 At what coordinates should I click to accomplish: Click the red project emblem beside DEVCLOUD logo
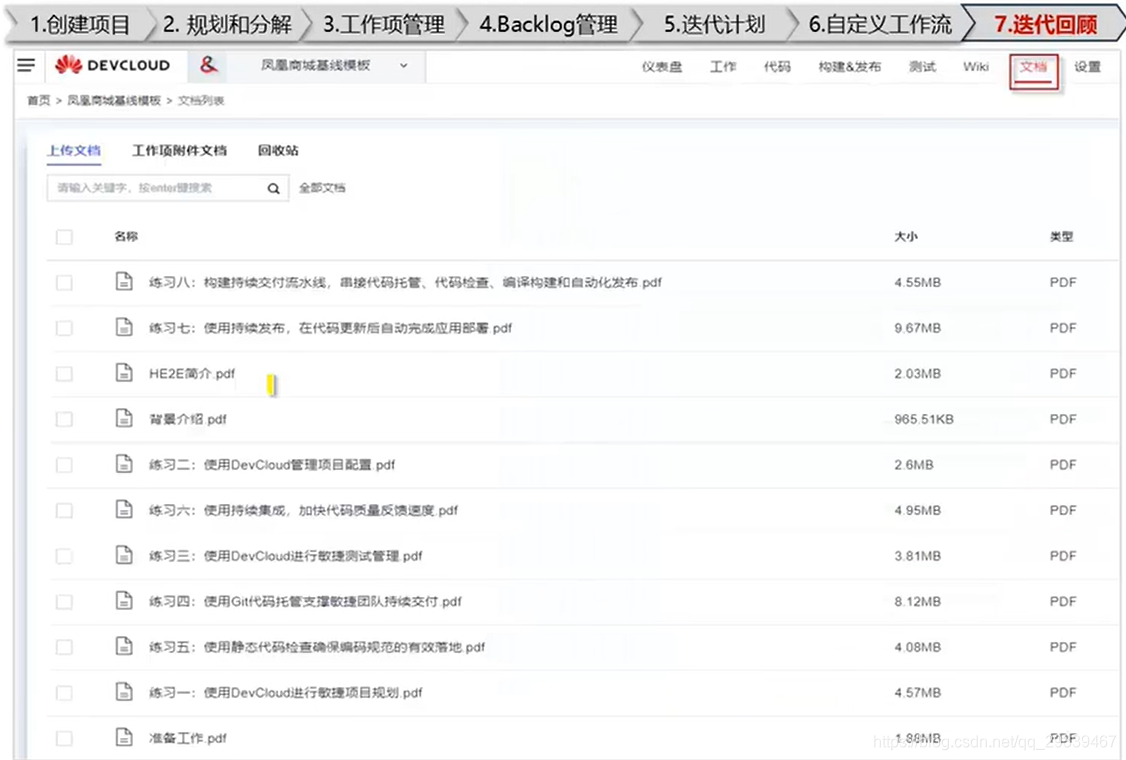coord(206,65)
